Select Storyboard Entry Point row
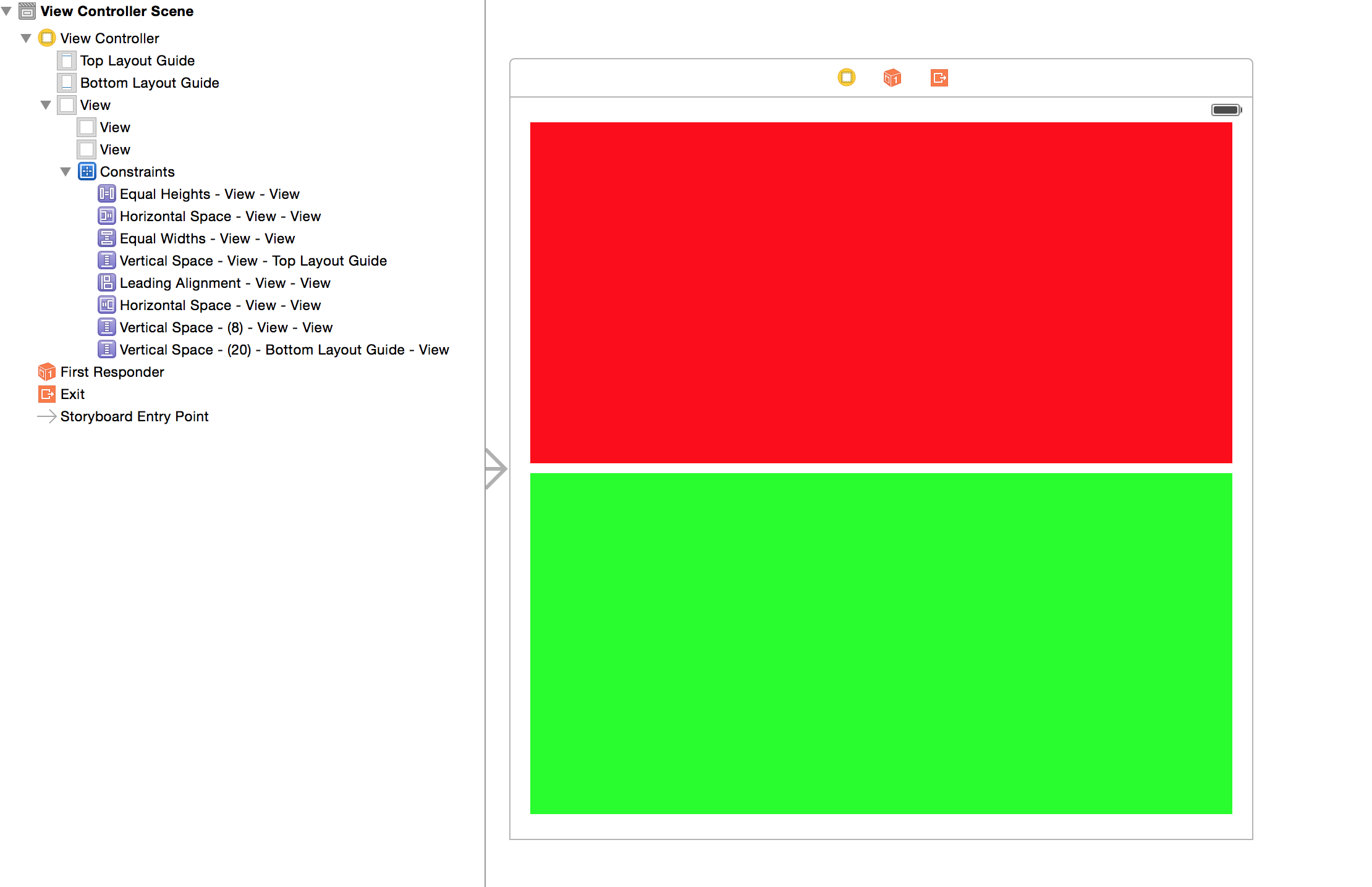The height and width of the screenshot is (887, 1372). (x=134, y=416)
